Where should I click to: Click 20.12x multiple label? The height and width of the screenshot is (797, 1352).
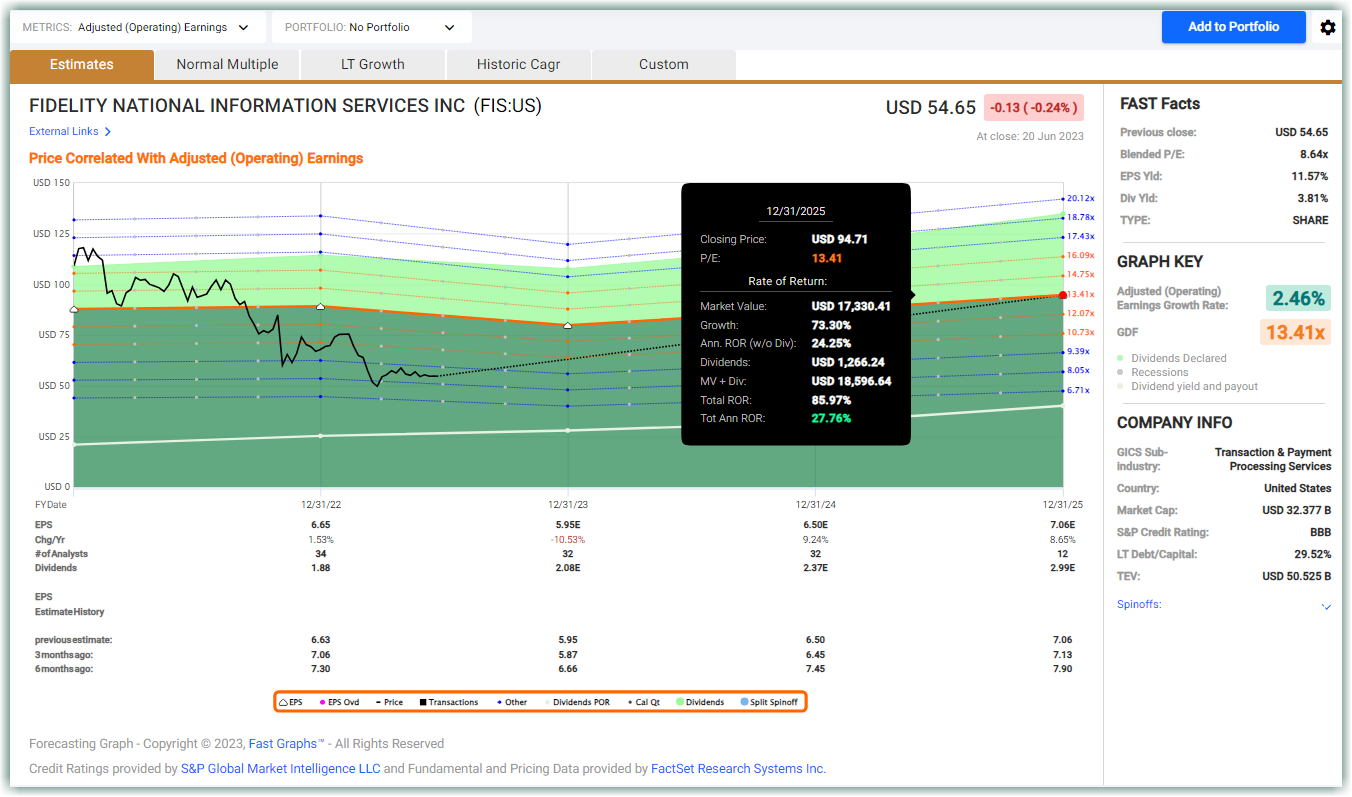point(1080,198)
